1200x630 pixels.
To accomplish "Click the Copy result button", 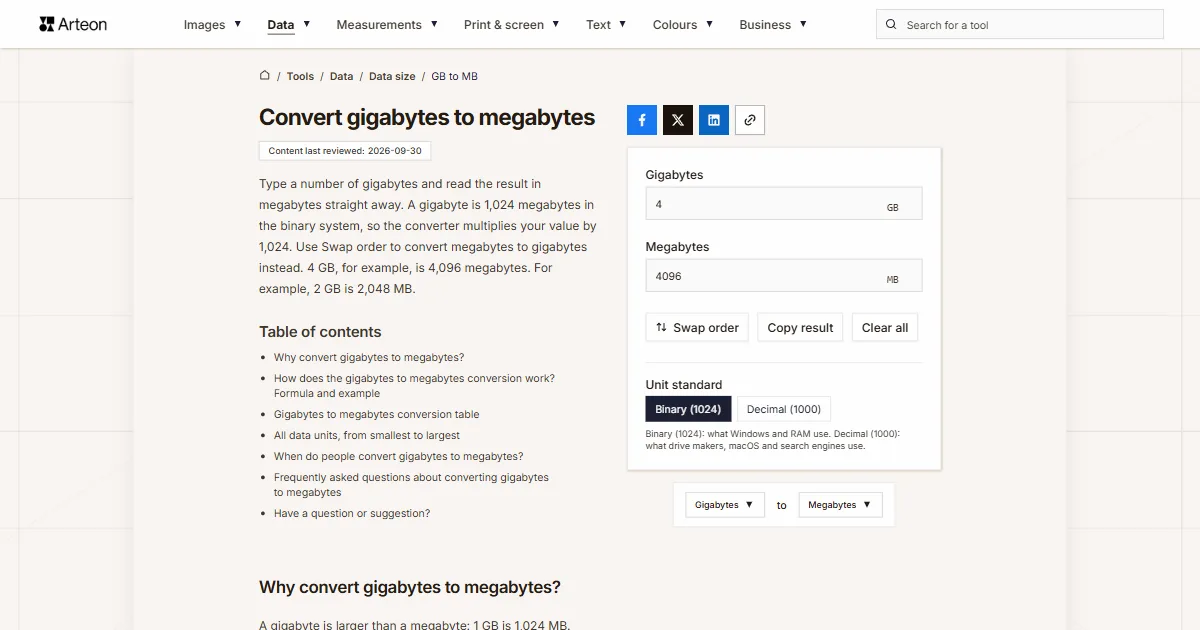I will tap(800, 328).
